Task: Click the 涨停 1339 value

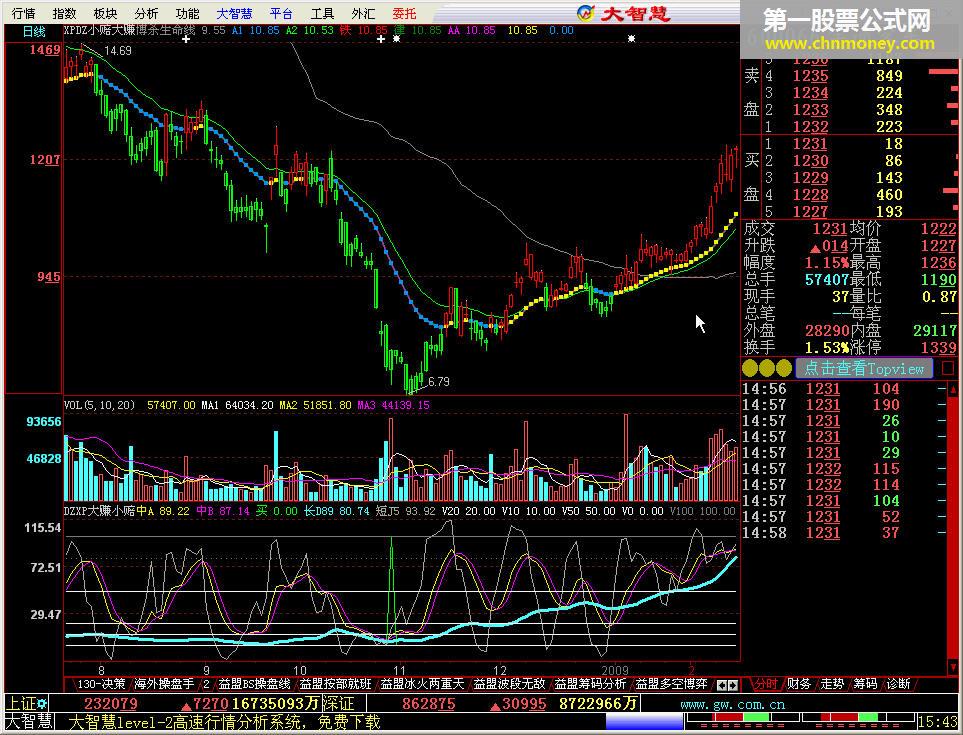Action: (938, 348)
